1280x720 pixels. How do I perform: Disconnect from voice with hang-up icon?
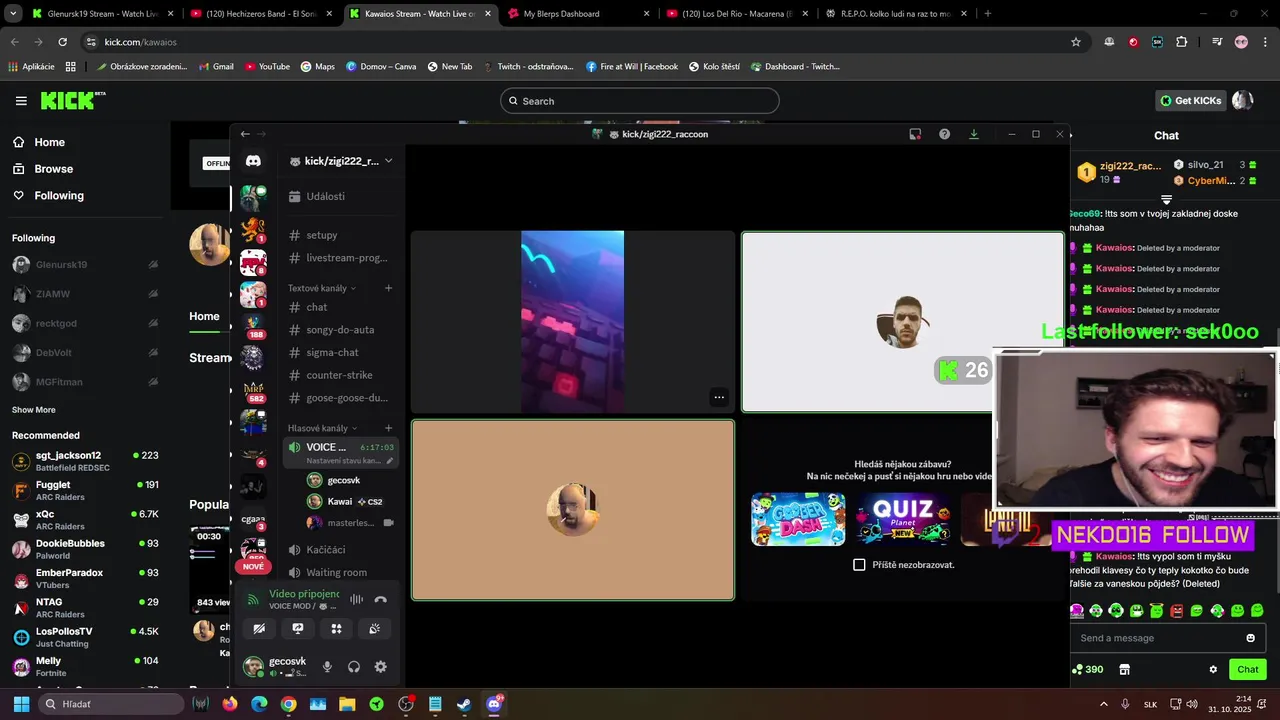pyautogui.click(x=380, y=600)
